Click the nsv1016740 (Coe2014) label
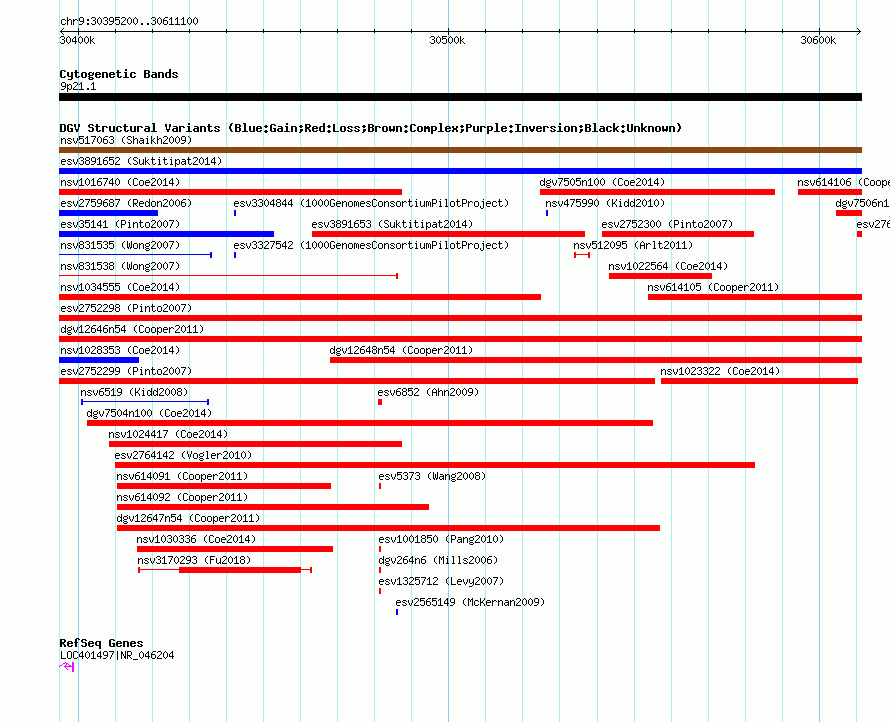This screenshot has height=722, width=890. tap(120, 182)
